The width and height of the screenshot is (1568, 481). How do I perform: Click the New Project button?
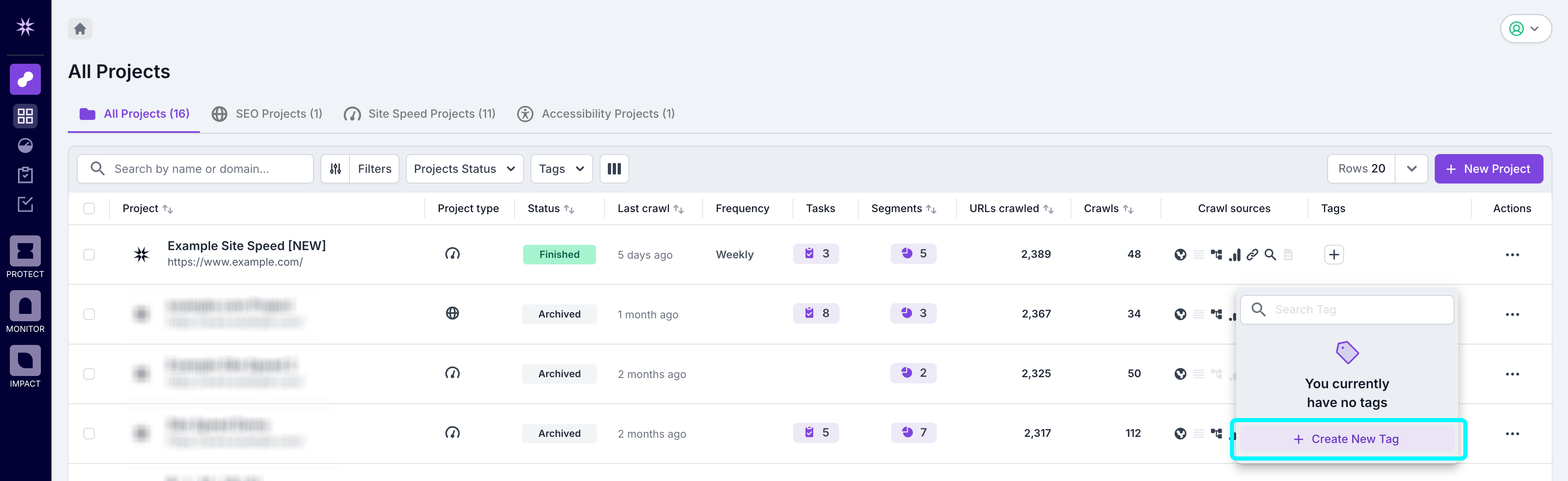pos(1488,169)
